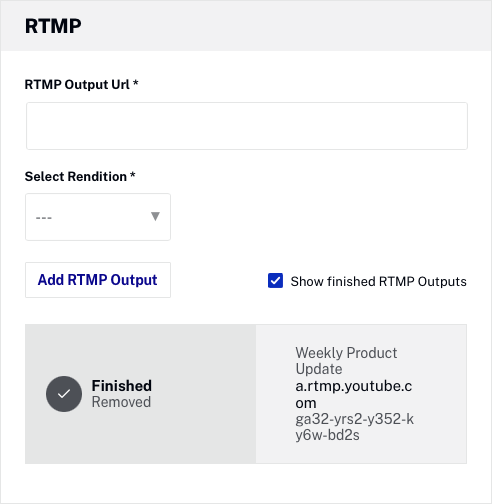The image size is (492, 504).
Task: Click the light gray output details panel
Action: pyautogui.click(x=361, y=394)
